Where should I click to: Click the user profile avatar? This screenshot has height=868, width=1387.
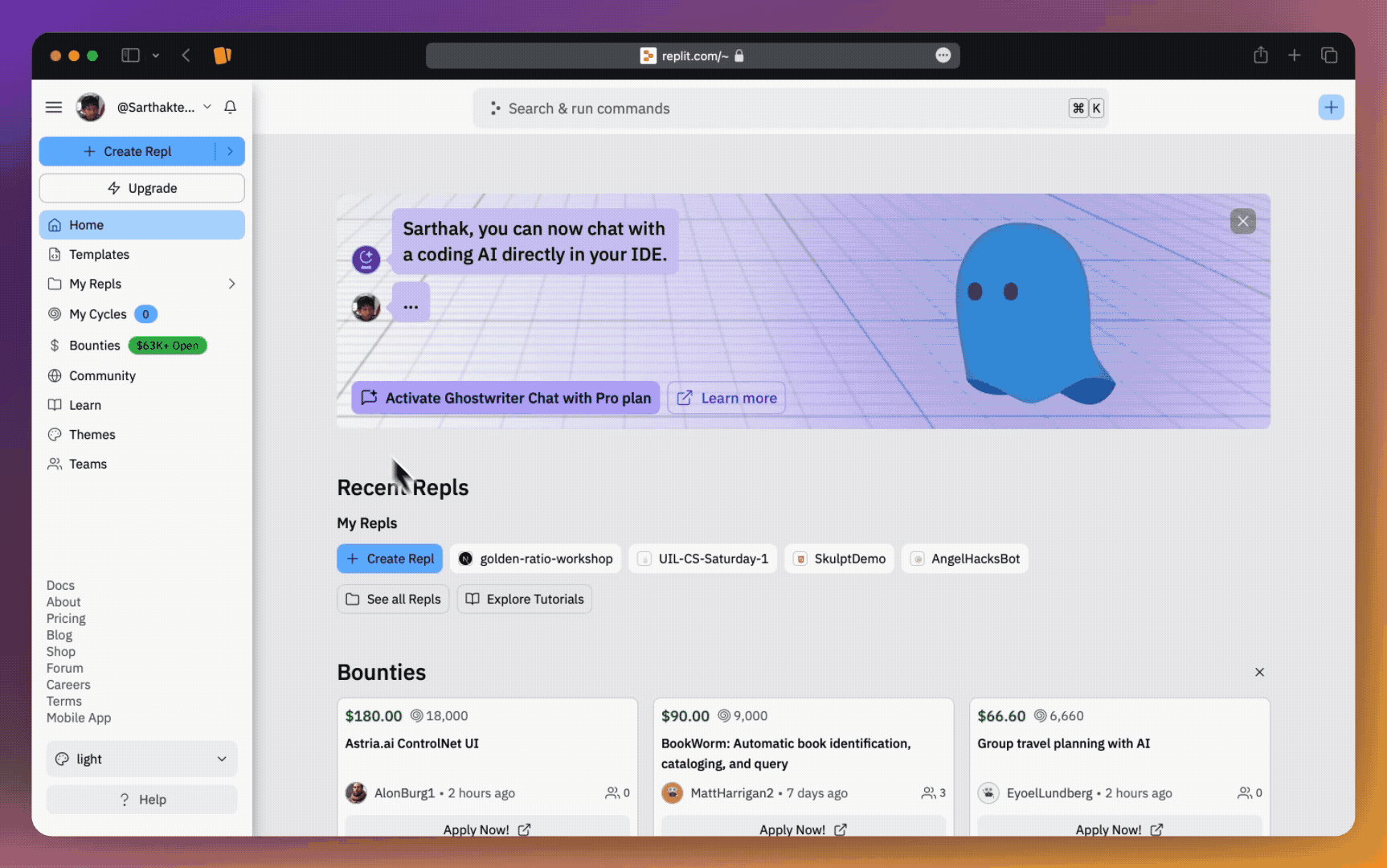coord(90,107)
